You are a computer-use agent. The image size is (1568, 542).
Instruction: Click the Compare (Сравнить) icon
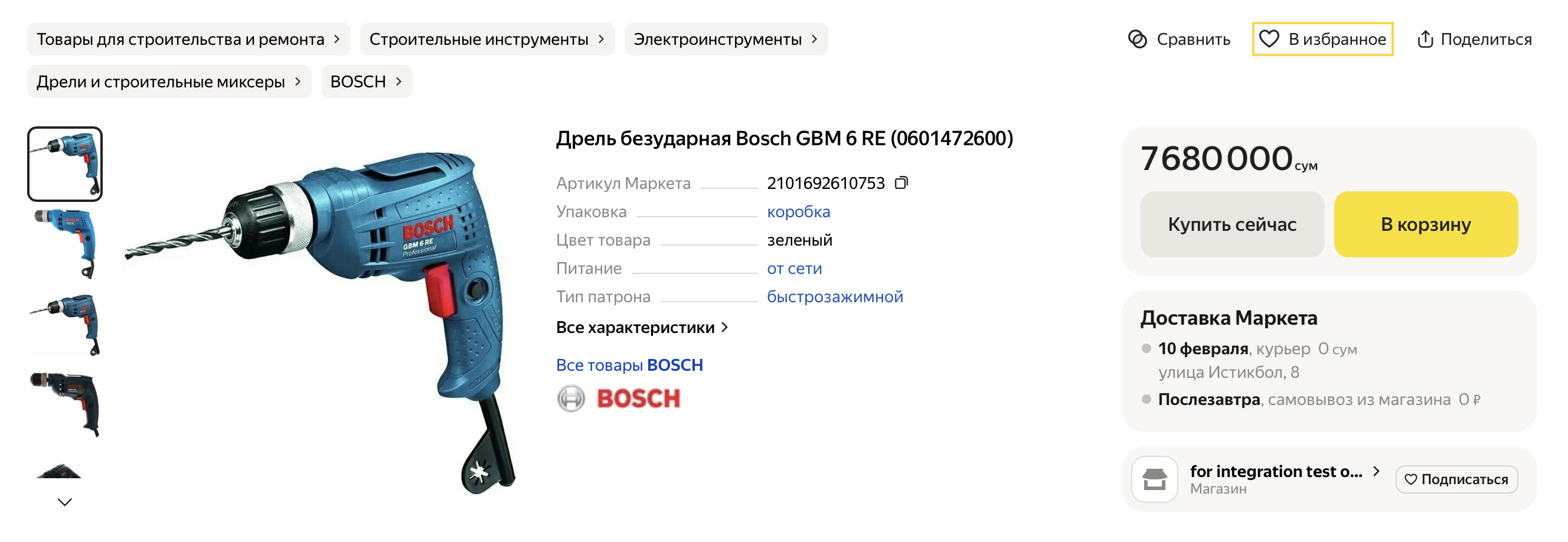(x=1137, y=39)
